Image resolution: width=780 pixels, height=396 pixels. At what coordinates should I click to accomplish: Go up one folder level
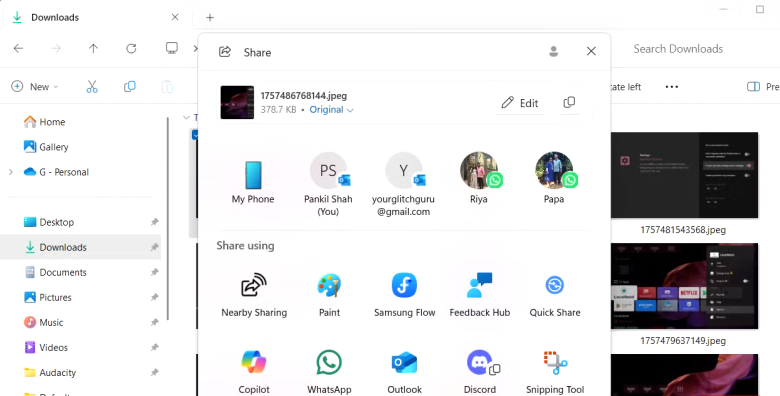click(94, 48)
